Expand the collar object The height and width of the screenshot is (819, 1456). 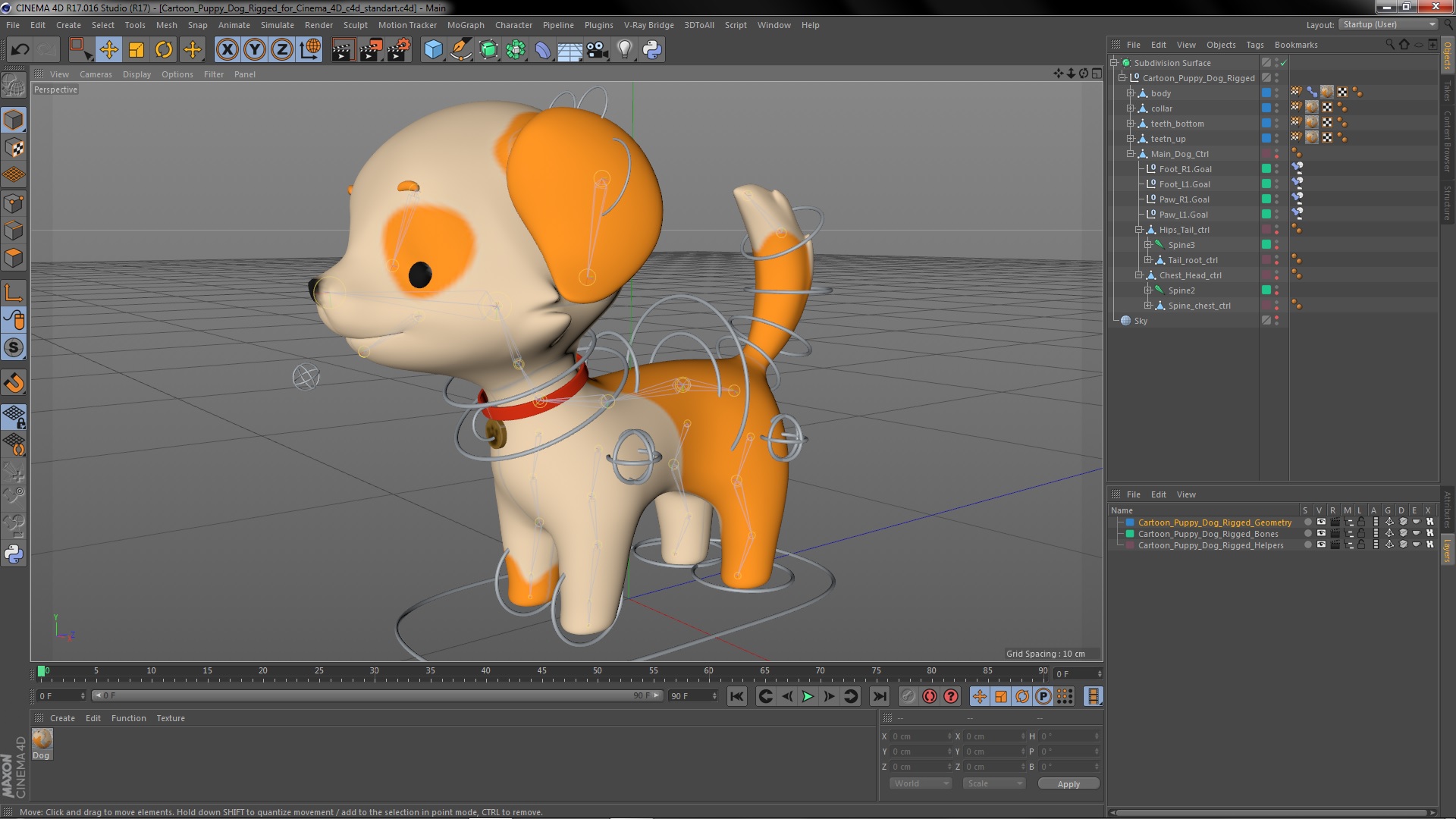click(1130, 108)
